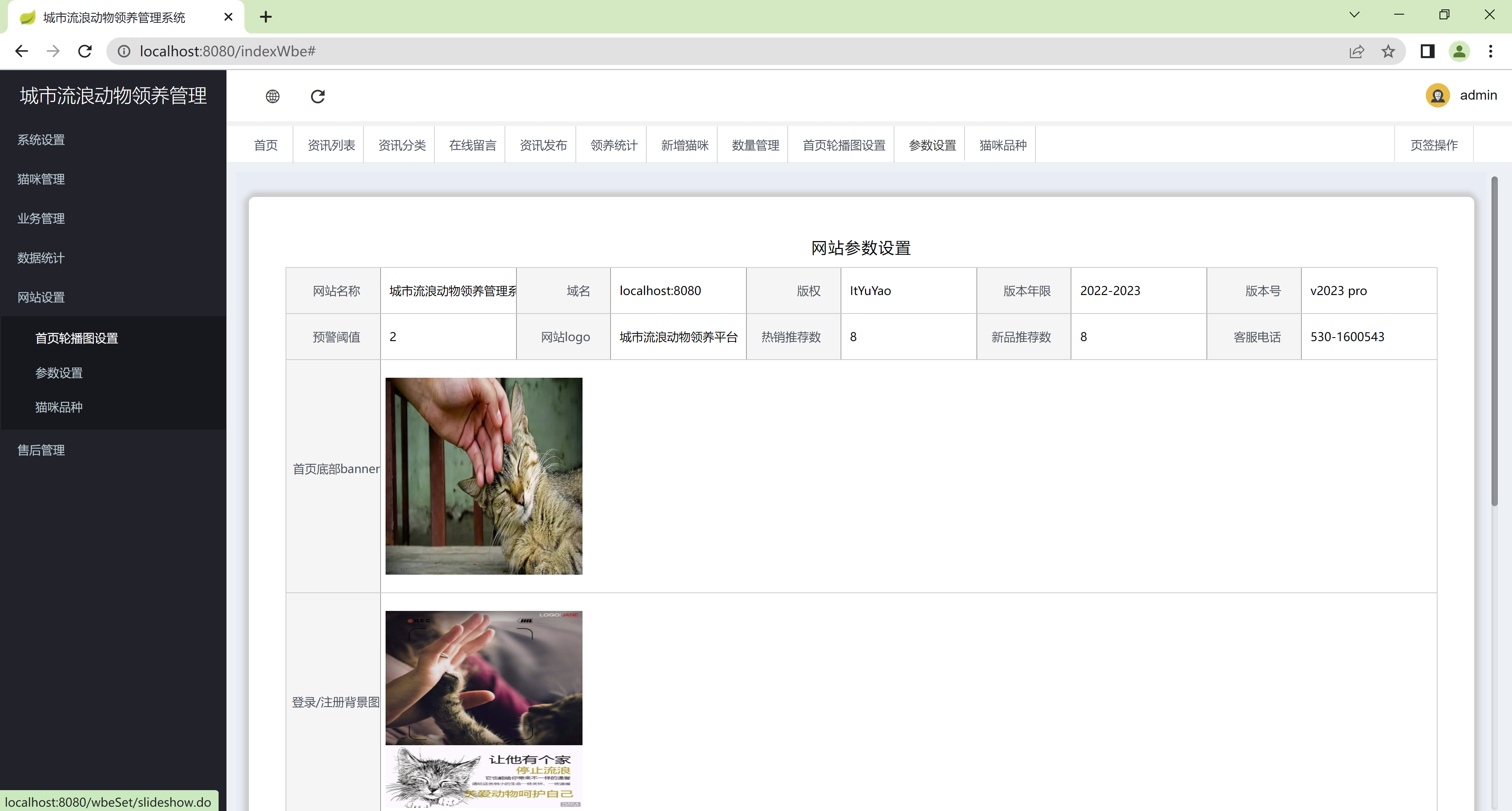Click the admin avatar icon

pos(1438,96)
